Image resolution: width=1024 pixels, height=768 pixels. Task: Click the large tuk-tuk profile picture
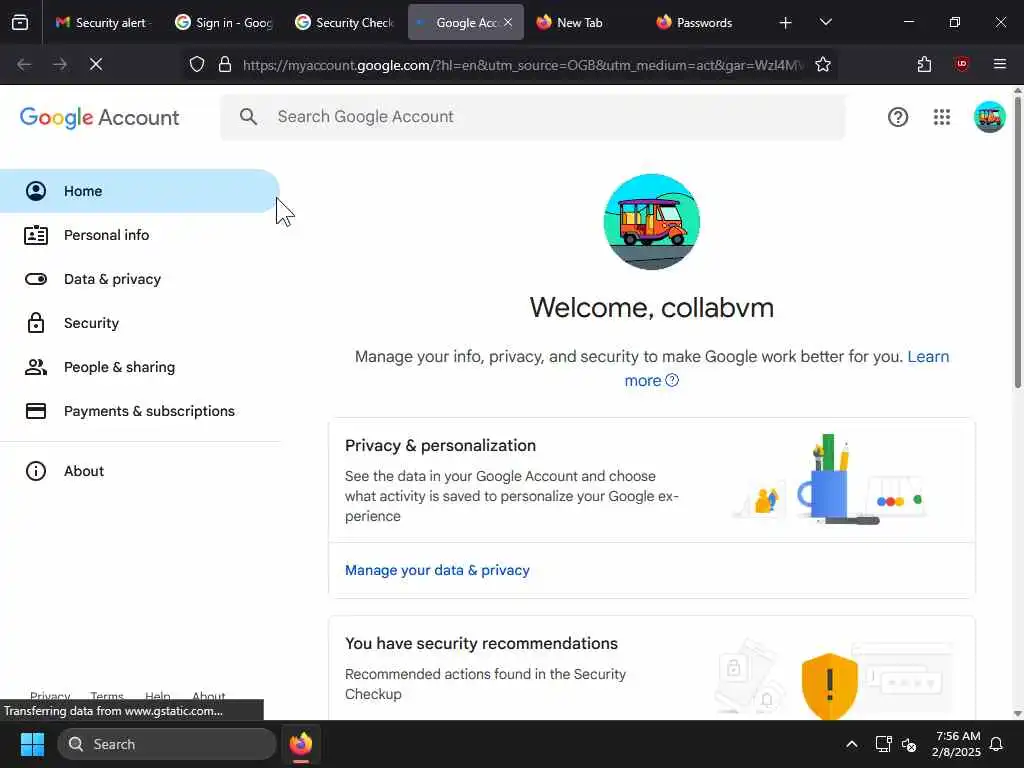(652, 221)
